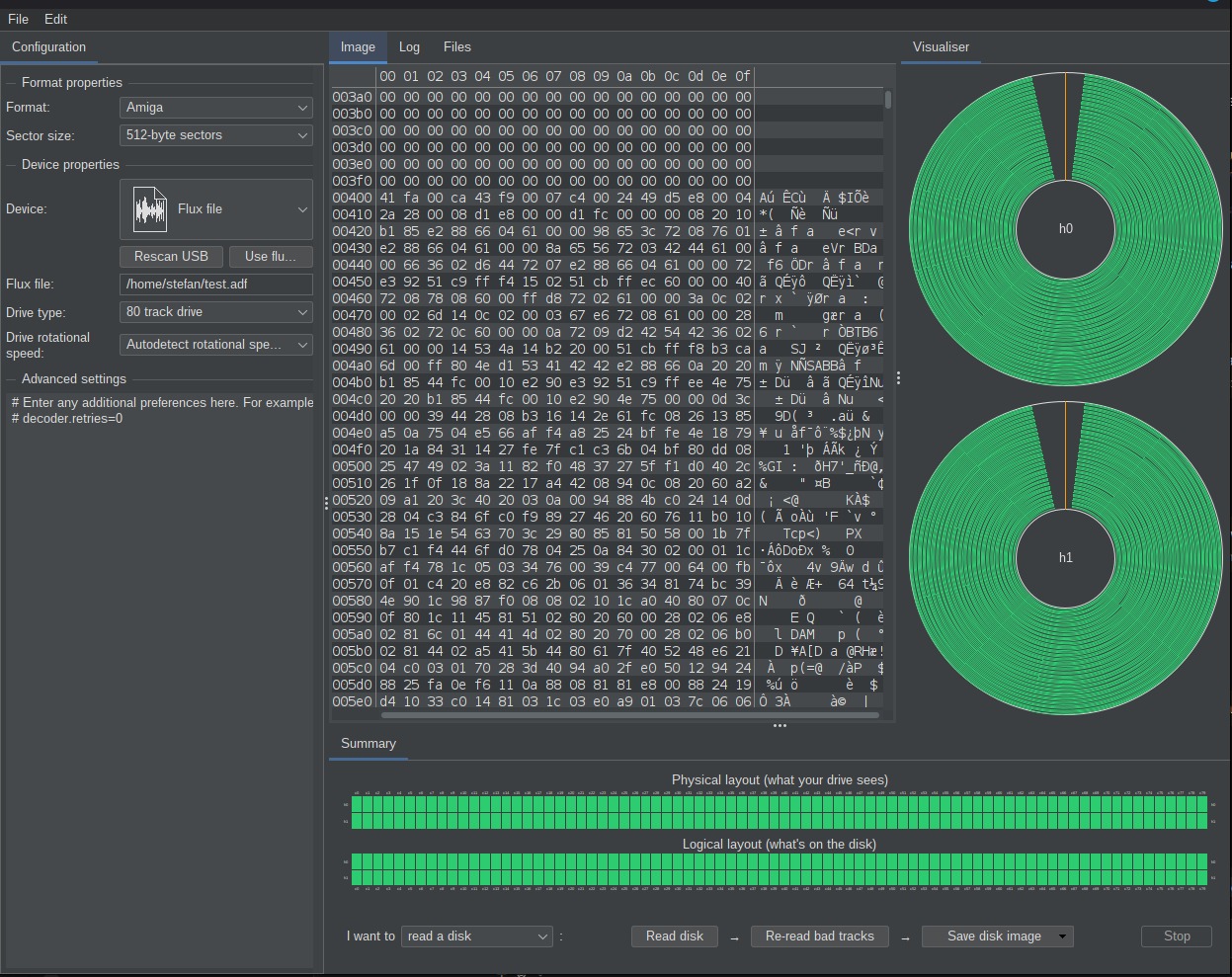
Task: Click the 'Format properties' group label
Action: [72, 82]
